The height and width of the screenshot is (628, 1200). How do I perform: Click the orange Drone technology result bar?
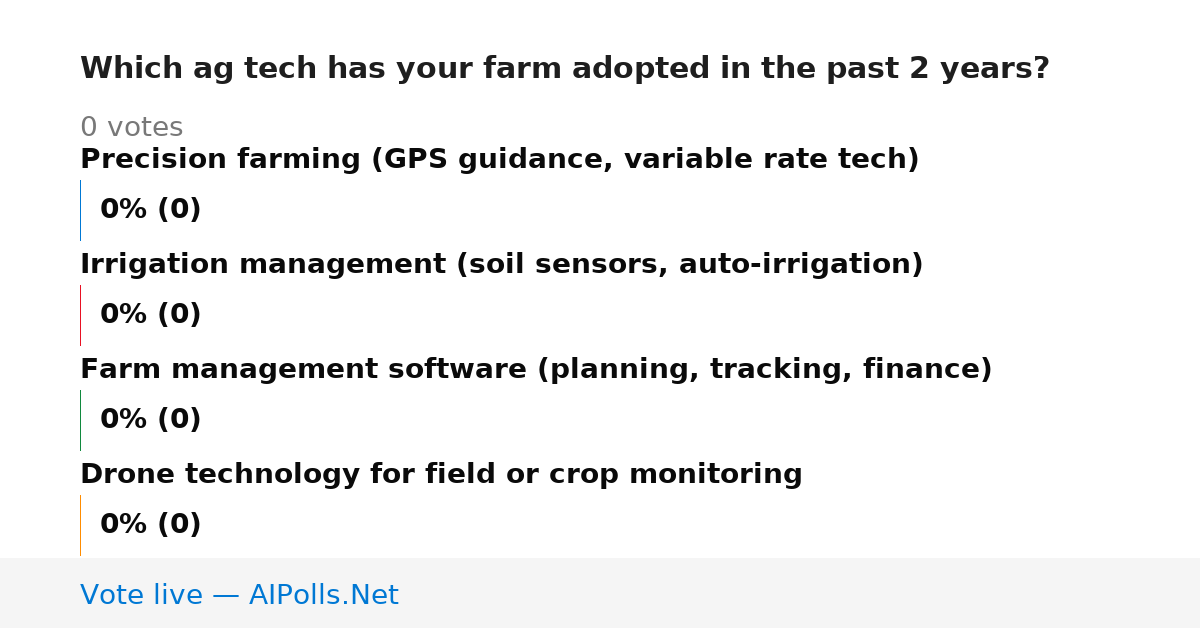click(x=80, y=525)
